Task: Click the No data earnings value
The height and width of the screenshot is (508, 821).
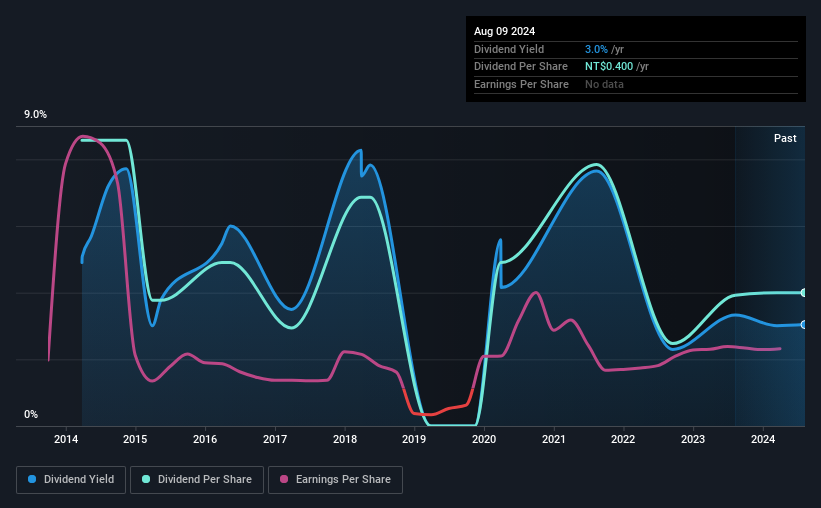Action: (604, 84)
